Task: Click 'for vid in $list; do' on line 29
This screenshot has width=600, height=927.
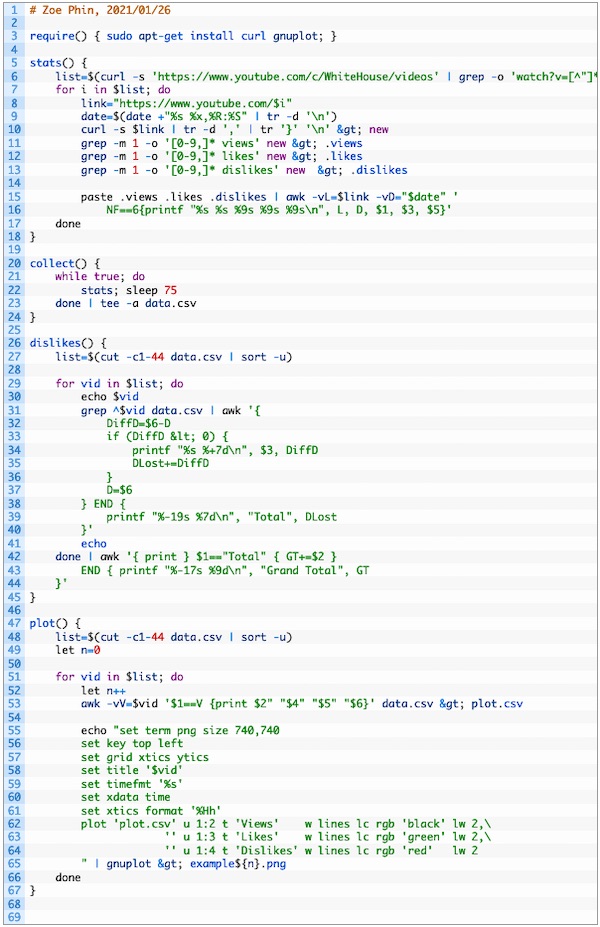Action: pos(119,383)
